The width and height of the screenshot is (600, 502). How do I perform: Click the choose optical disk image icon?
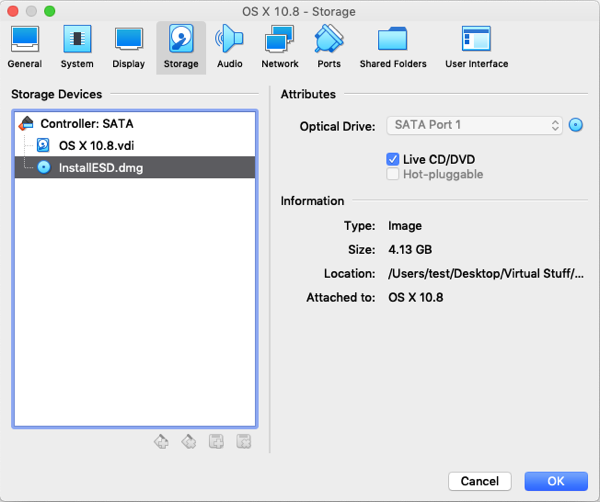[576, 125]
